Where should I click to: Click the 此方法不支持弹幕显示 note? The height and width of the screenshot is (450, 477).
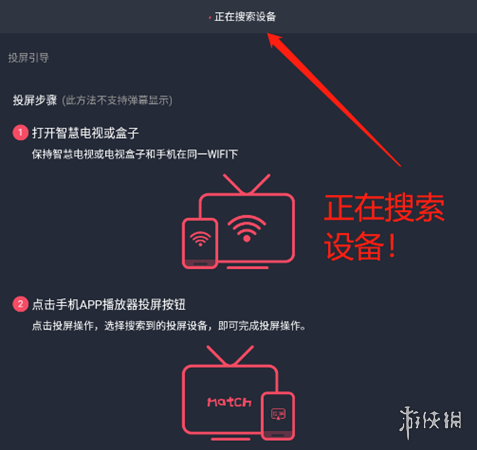(117, 100)
